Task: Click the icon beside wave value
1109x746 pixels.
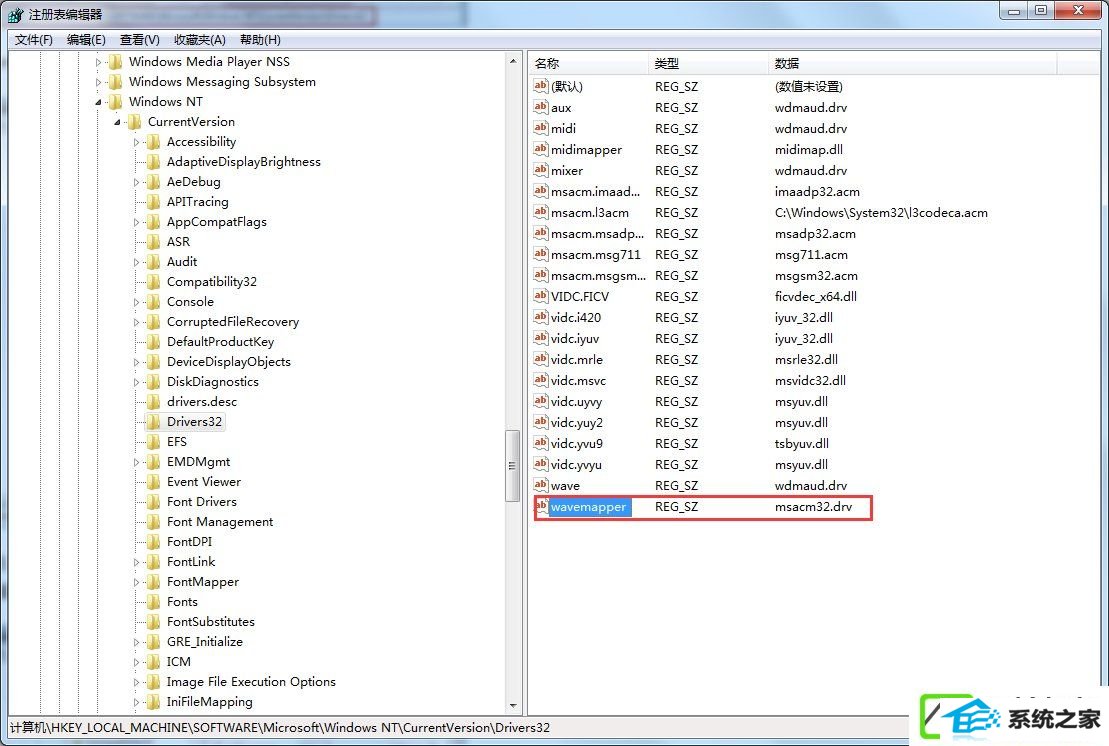Action: coord(540,485)
